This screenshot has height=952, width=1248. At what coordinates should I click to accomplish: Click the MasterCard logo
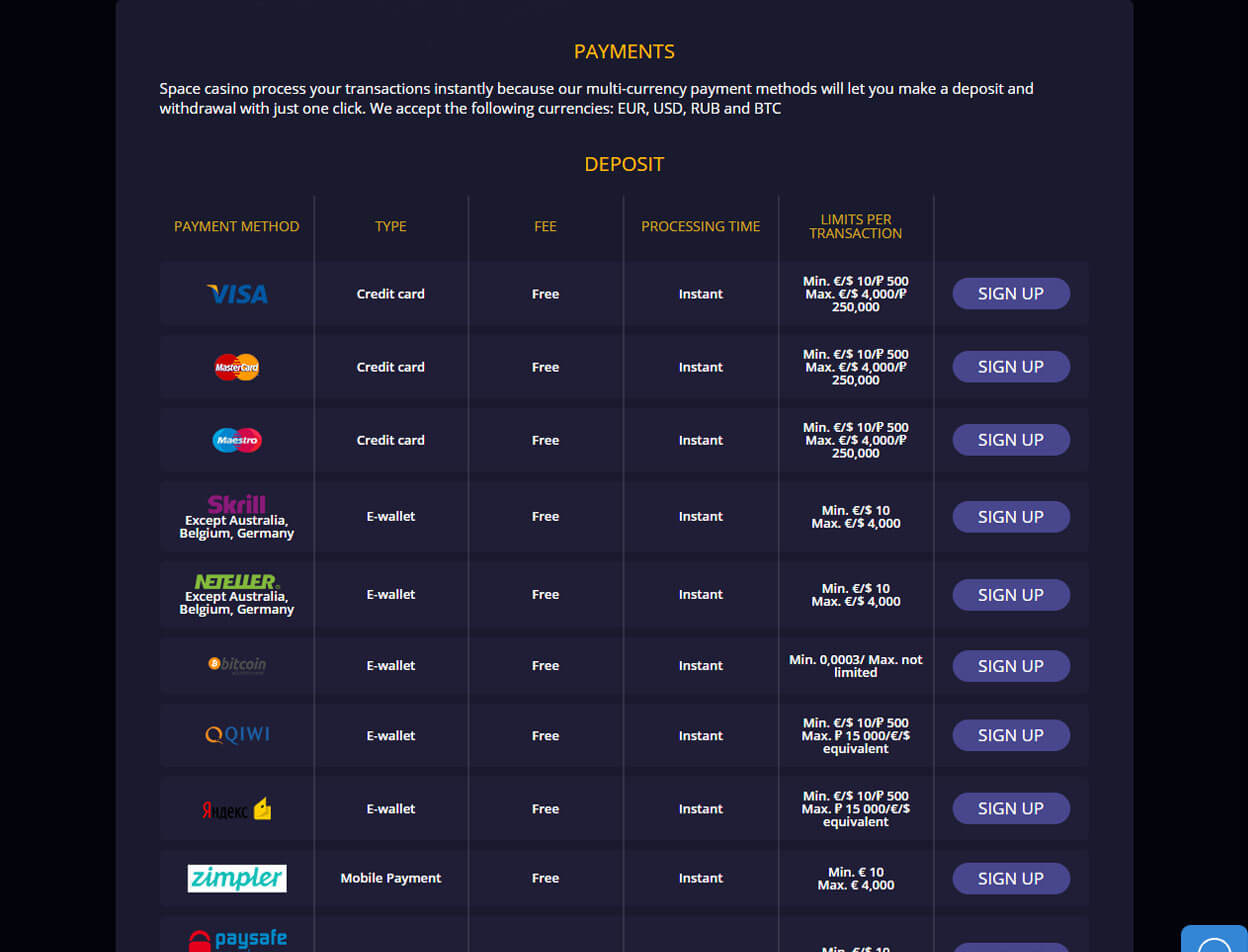[x=237, y=367]
